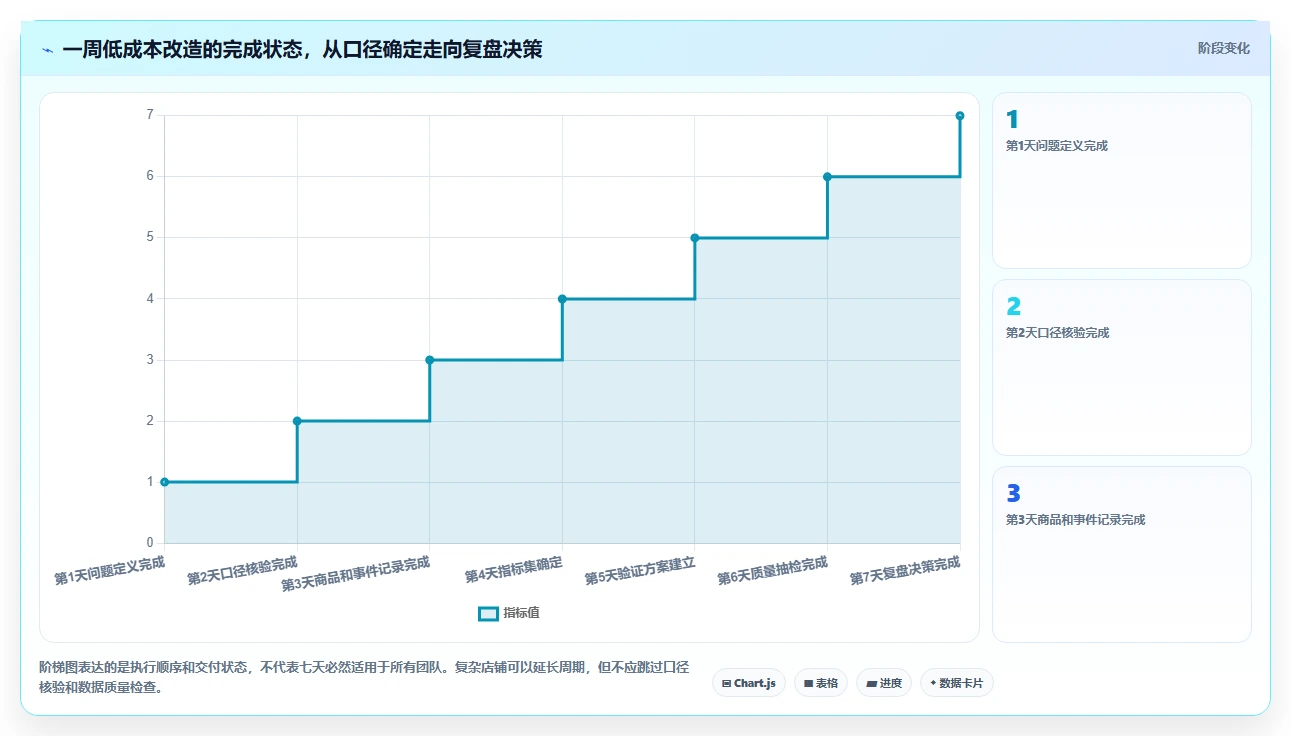
Task: Click axis label 第2天口径核验完成
Action: (x=242, y=571)
